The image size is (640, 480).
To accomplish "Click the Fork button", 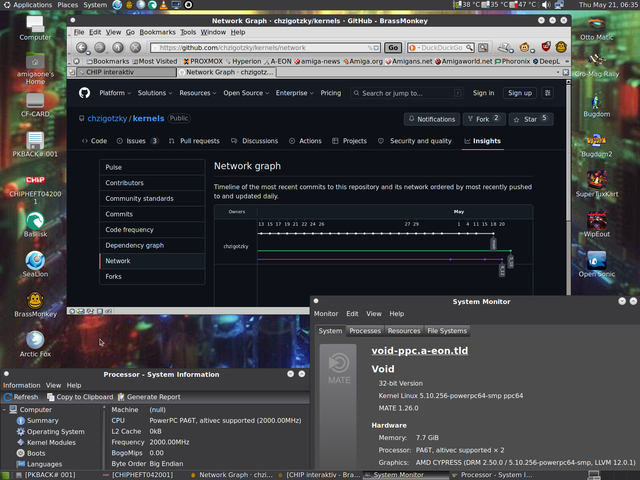I will [484, 119].
